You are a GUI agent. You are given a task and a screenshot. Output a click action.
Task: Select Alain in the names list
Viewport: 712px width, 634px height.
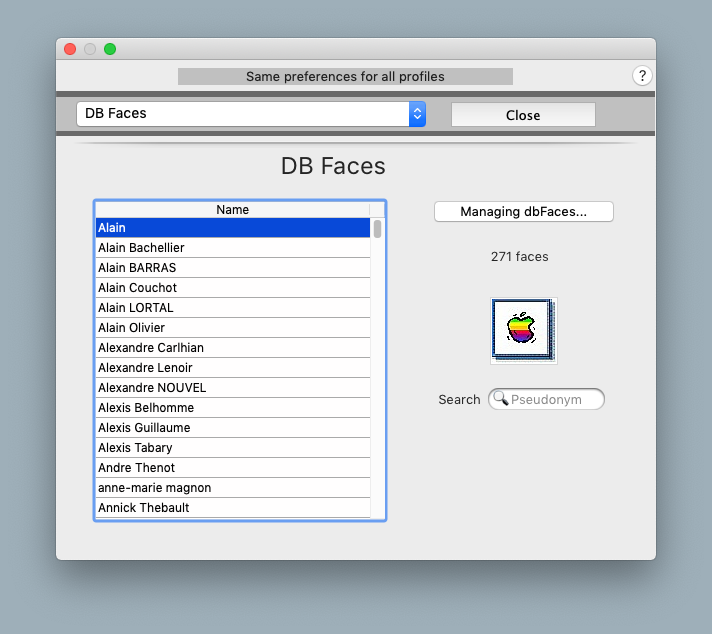(x=232, y=228)
